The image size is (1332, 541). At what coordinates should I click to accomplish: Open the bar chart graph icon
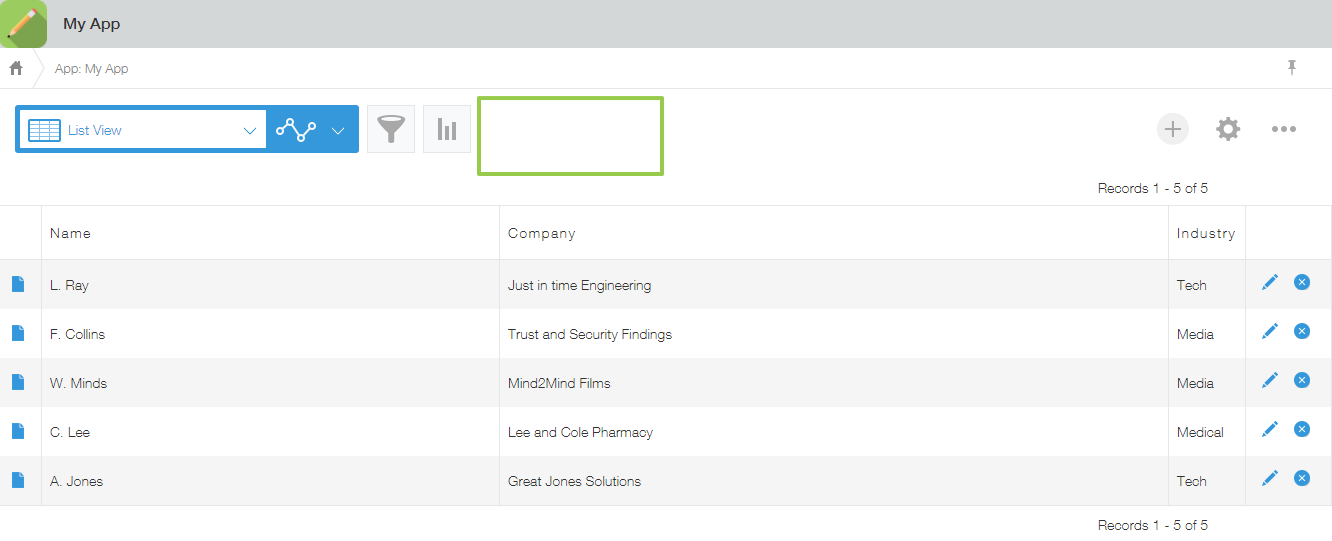(x=447, y=129)
